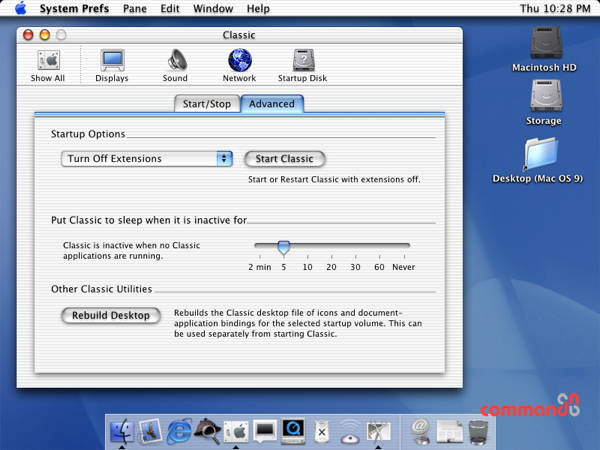The width and height of the screenshot is (600, 450).
Task: Click the Classic Dock icon beside AirPort
Action: 378,432
